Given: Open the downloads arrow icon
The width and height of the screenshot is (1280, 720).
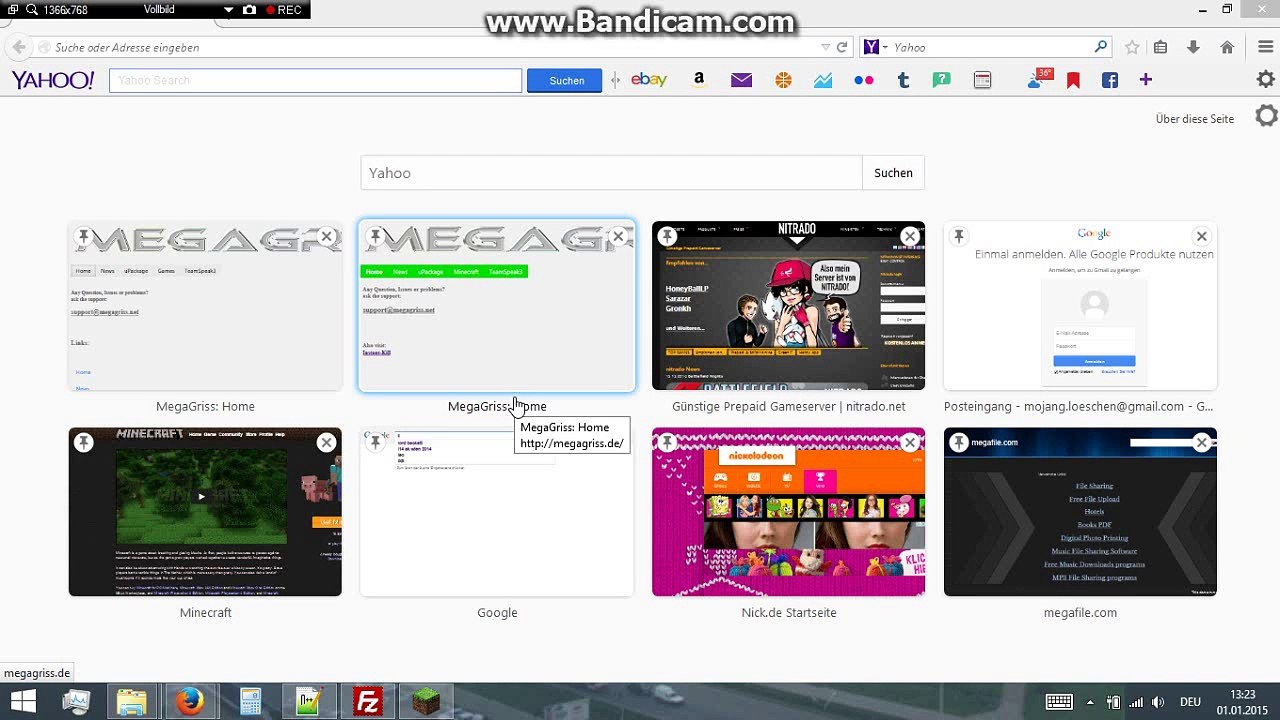Looking at the screenshot, I should tap(1193, 47).
